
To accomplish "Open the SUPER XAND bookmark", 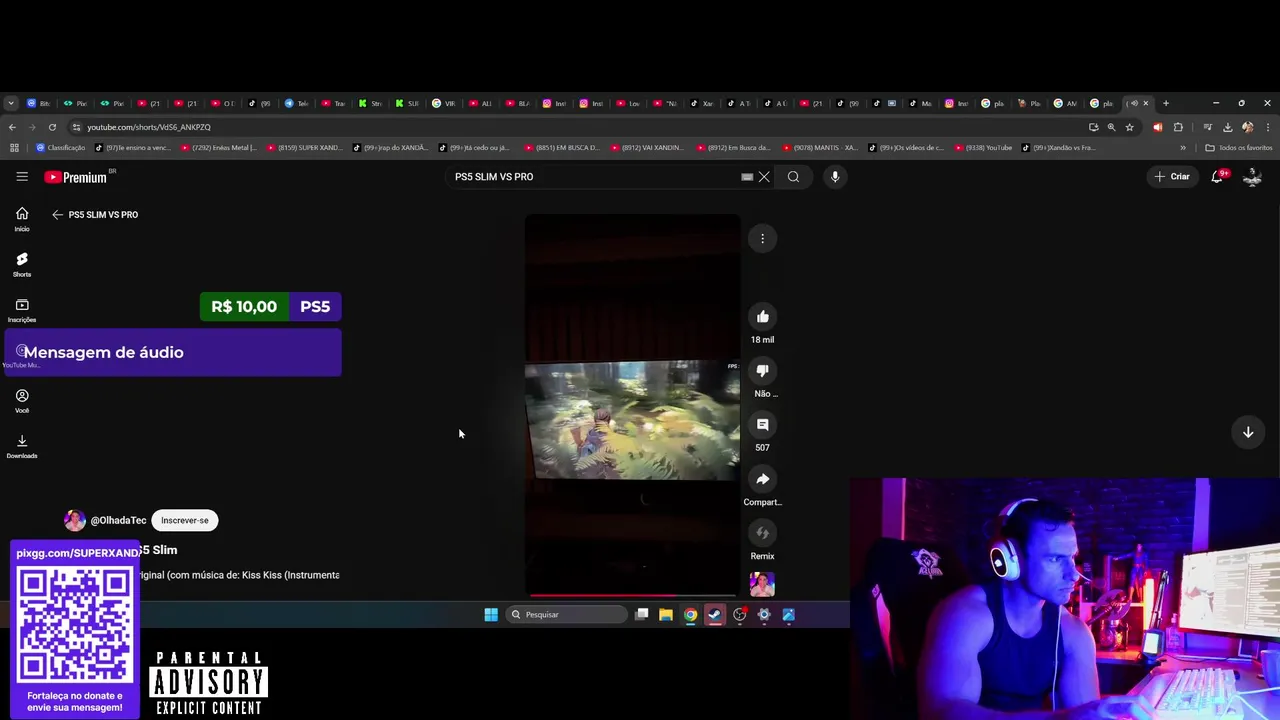I will tap(305, 148).
